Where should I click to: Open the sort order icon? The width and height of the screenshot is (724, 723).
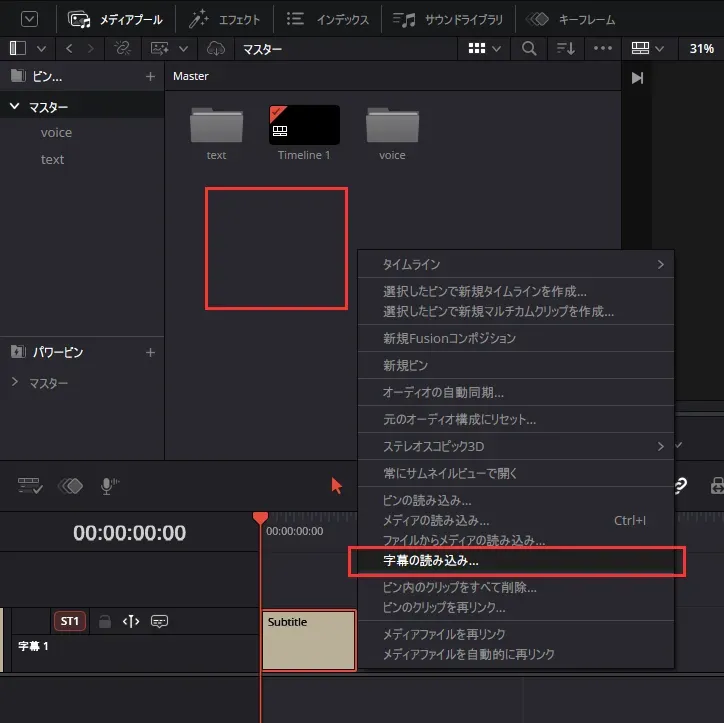click(566, 48)
